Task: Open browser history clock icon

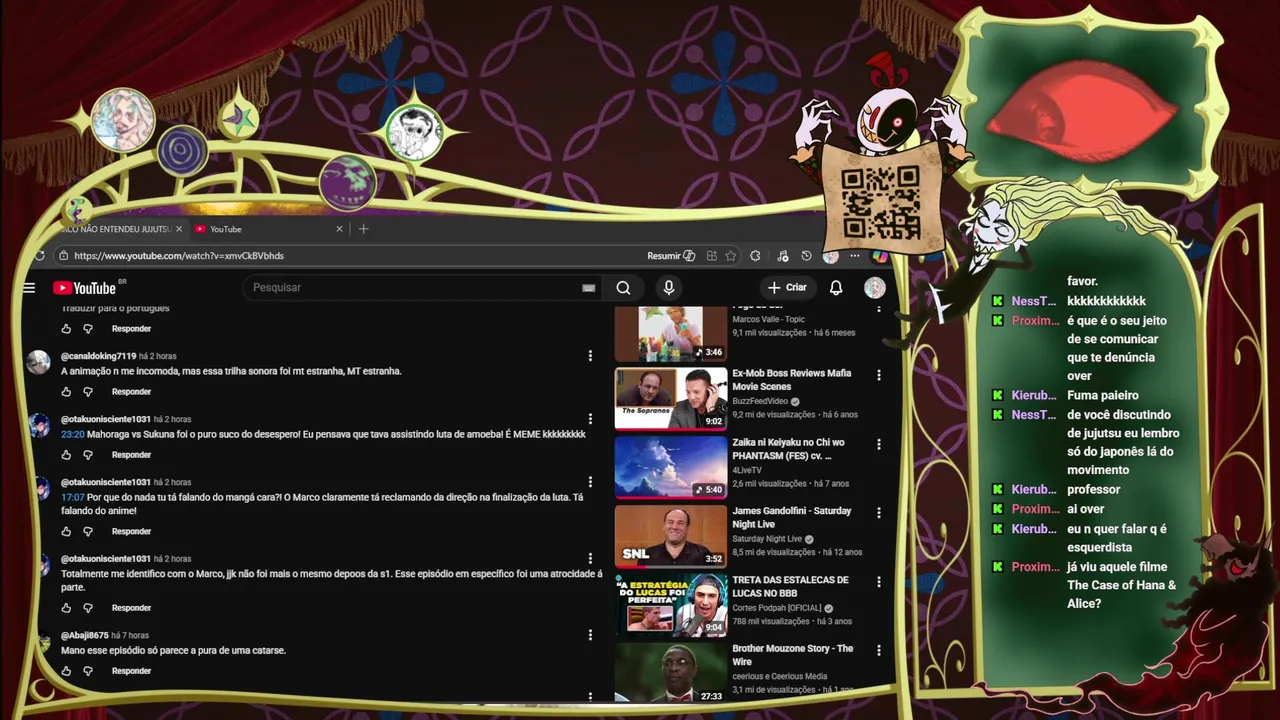Action: click(x=806, y=256)
